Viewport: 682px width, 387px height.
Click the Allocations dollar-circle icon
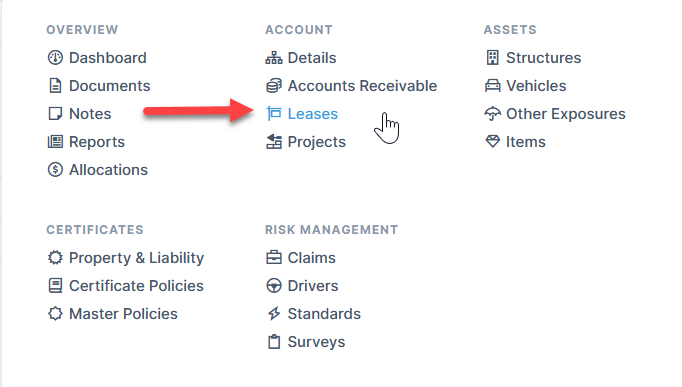[x=55, y=170]
